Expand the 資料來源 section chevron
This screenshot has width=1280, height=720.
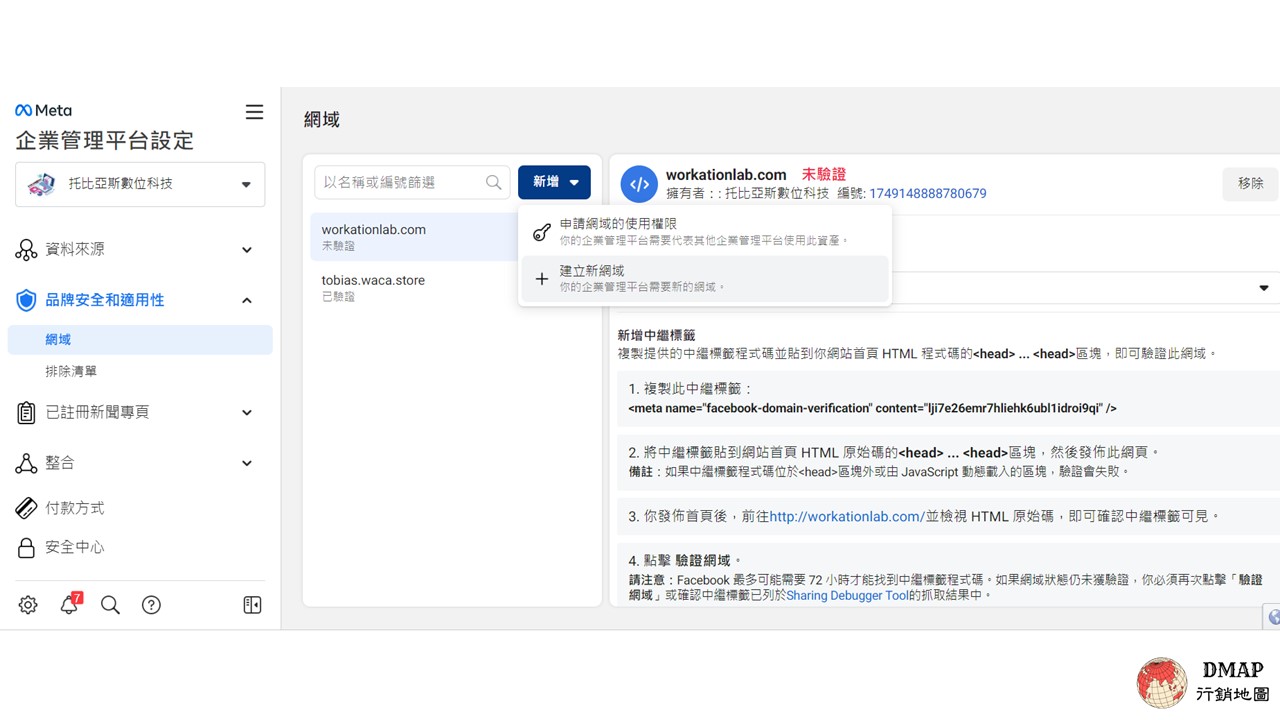[x=247, y=250]
